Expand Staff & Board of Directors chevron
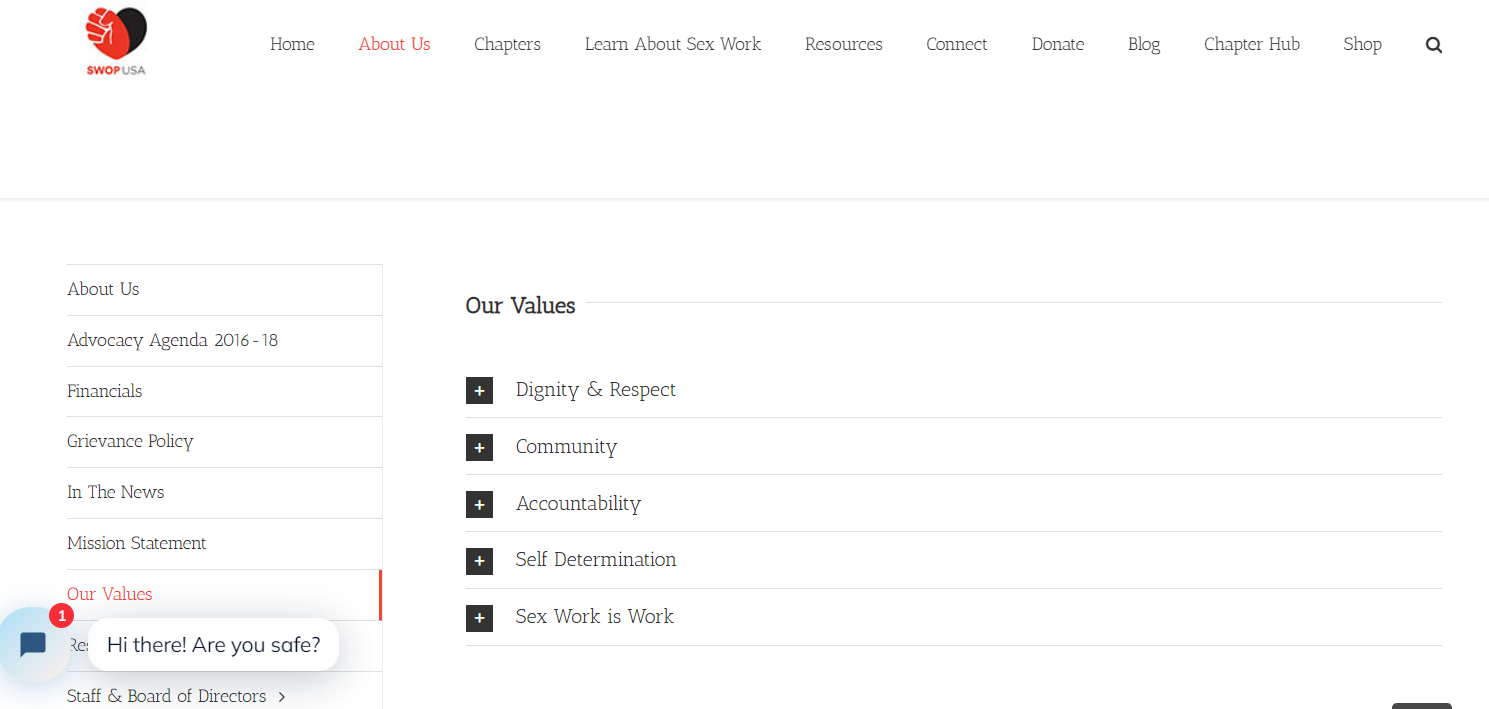Image resolution: width=1489 pixels, height=709 pixels. coord(282,697)
